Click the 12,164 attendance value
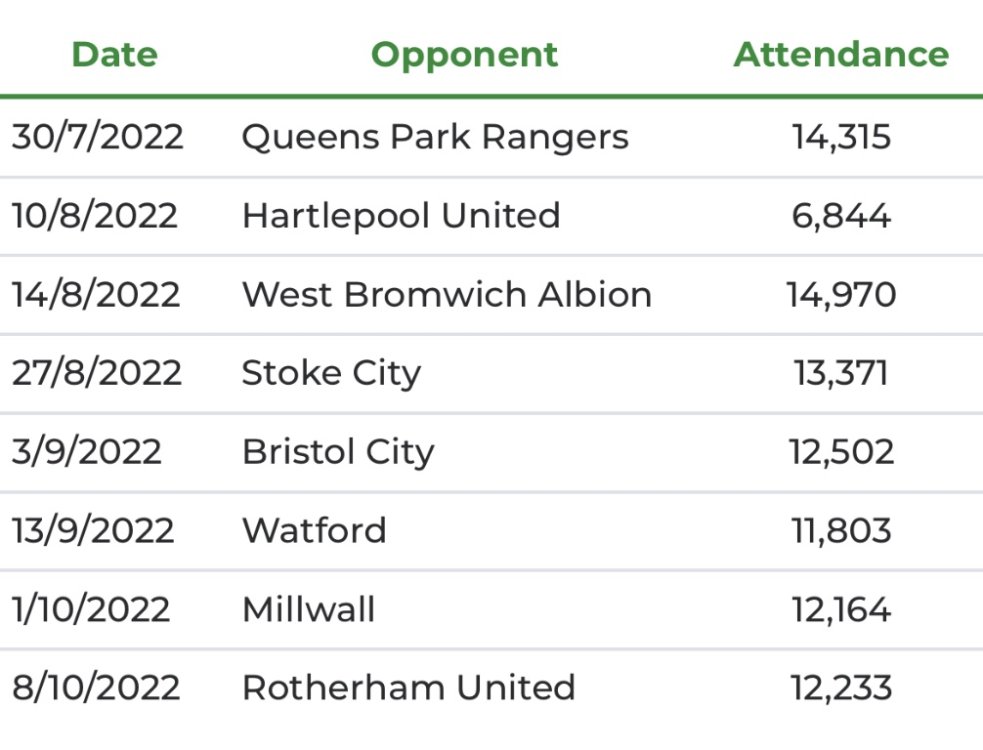Screen dimensions: 983x750 tap(841, 609)
